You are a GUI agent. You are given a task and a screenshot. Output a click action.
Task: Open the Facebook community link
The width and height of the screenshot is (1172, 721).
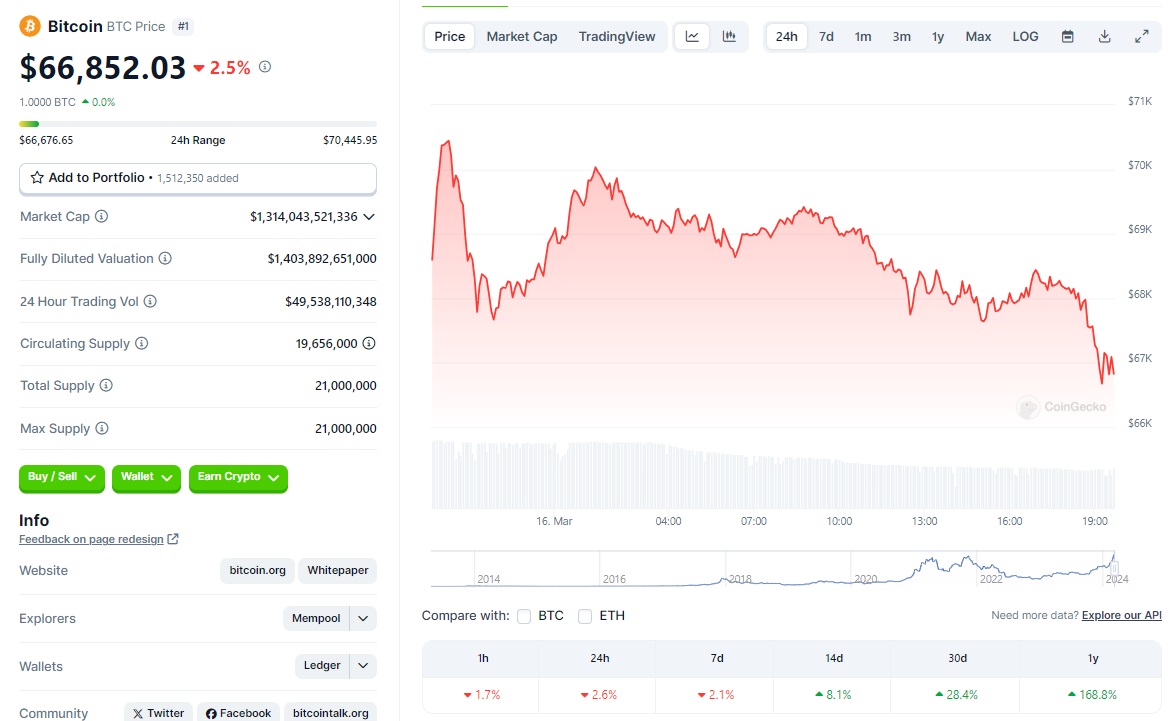tap(238, 713)
